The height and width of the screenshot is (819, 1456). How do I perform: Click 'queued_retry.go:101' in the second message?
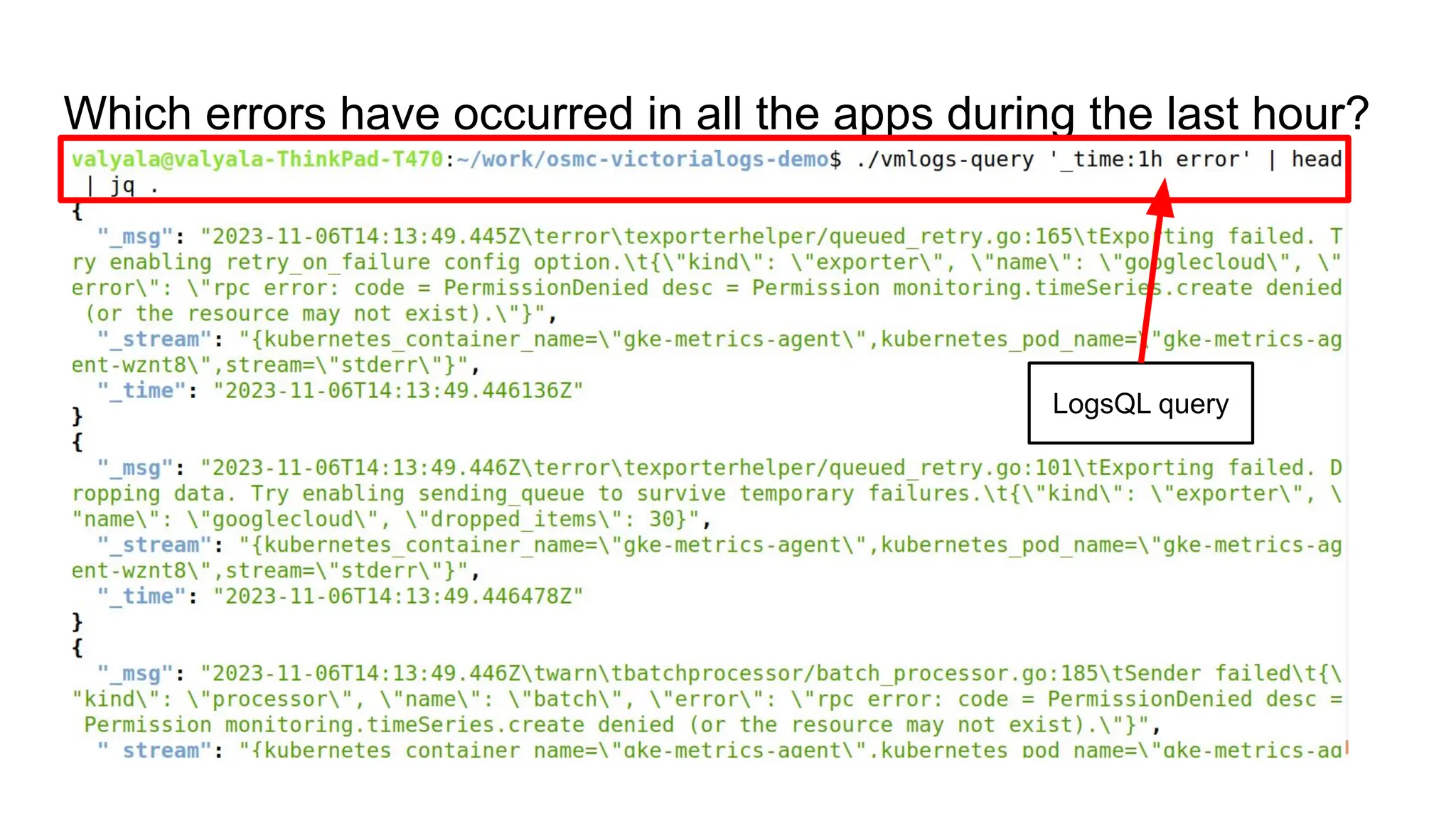click(951, 468)
